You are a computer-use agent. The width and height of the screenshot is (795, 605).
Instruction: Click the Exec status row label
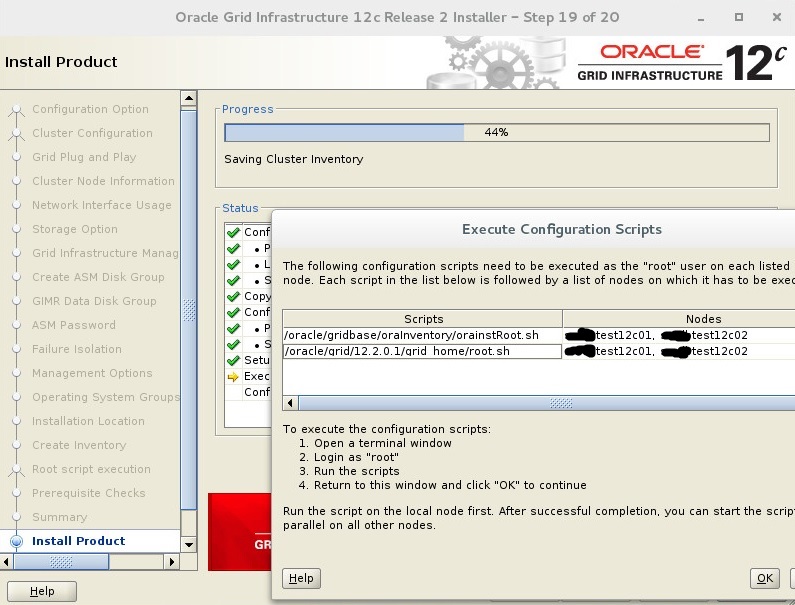[257, 376]
